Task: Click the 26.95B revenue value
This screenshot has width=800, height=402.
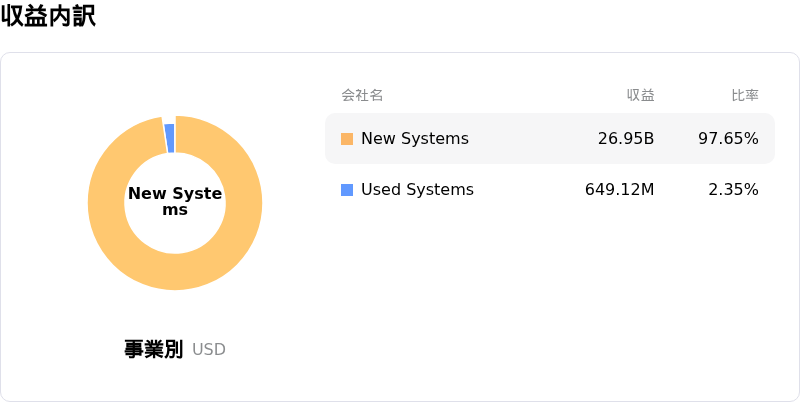Action: (626, 139)
